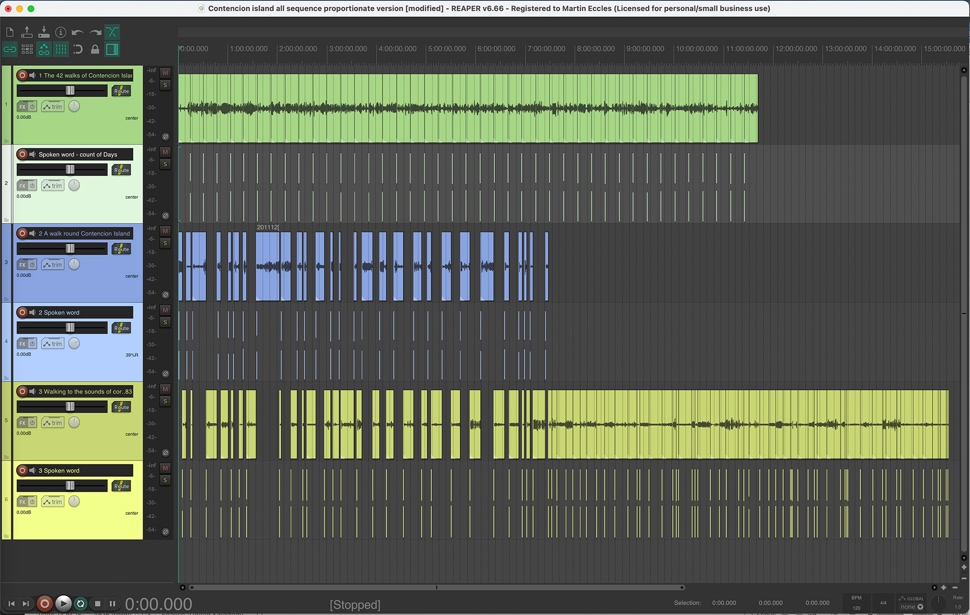Click the New Project toolbar icon

click(10, 32)
